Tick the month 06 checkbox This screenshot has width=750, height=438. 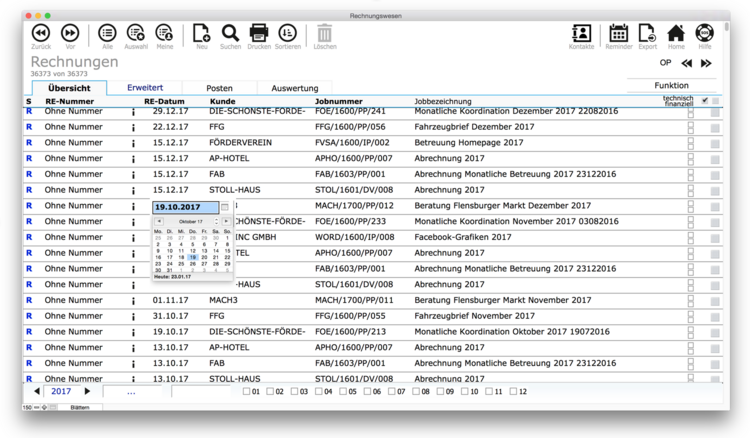(x=366, y=391)
